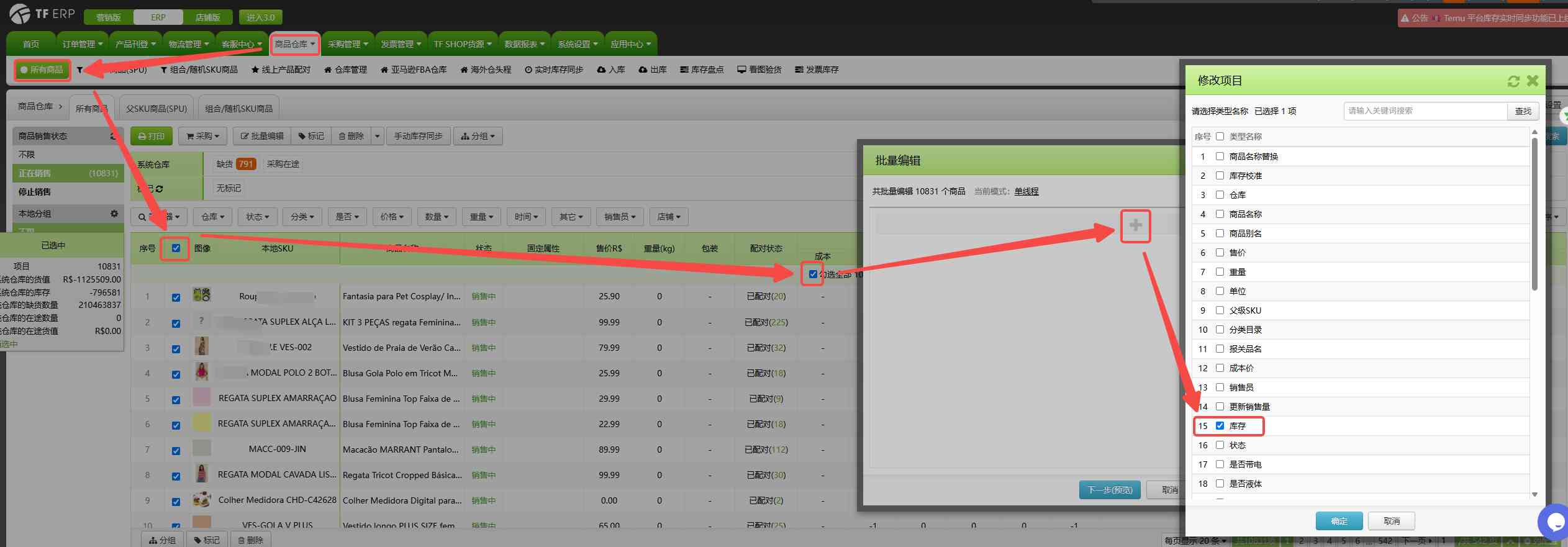Click 取消 in the 修改项目 dialog
Screen dimensions: 1568x547
pyautogui.click(x=1392, y=521)
